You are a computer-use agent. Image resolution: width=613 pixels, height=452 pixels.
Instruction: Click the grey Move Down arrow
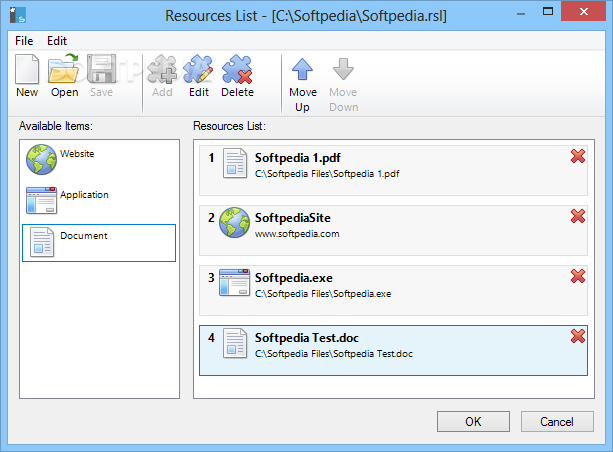point(343,69)
